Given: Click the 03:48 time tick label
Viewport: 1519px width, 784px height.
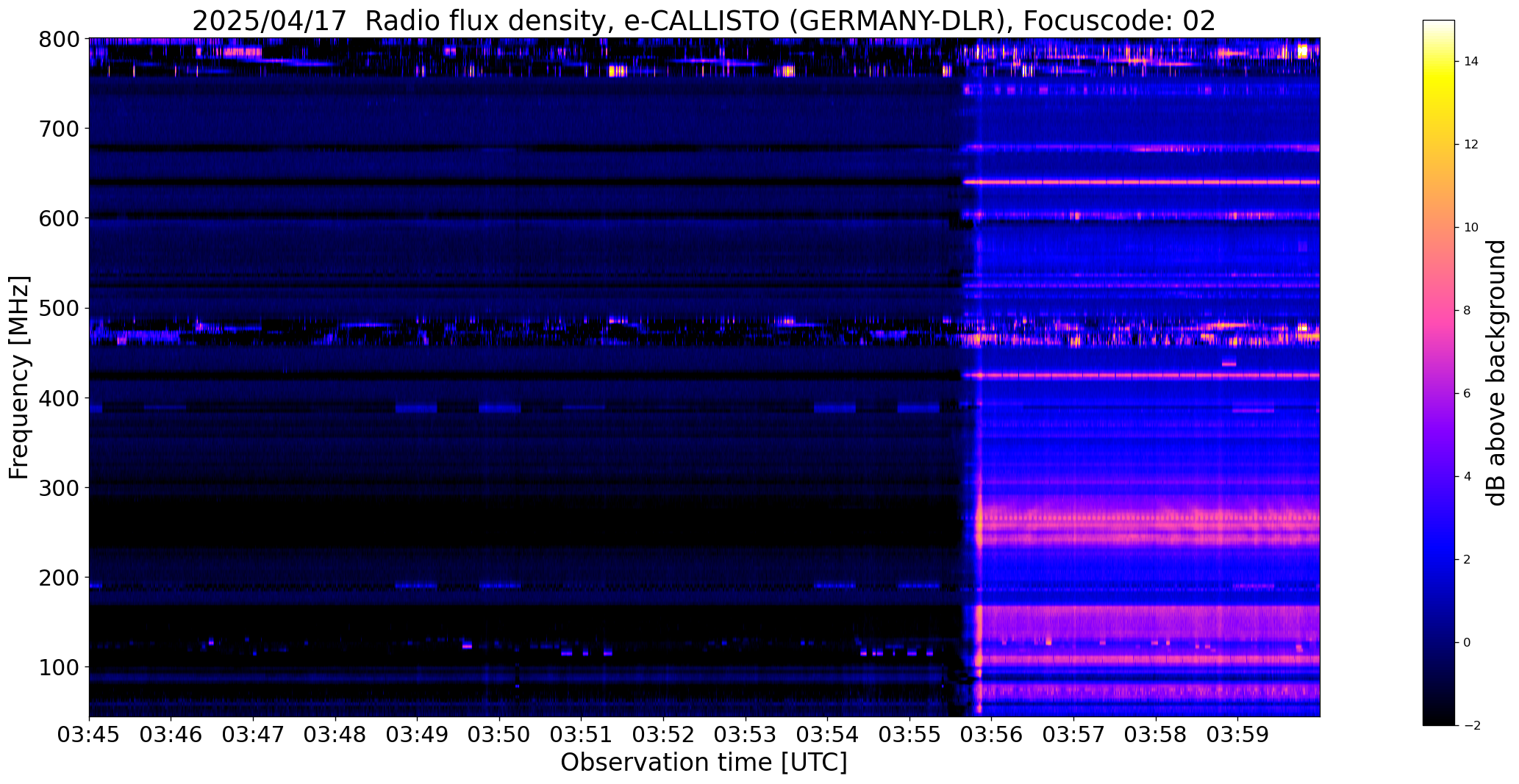Looking at the screenshot, I should (x=335, y=736).
